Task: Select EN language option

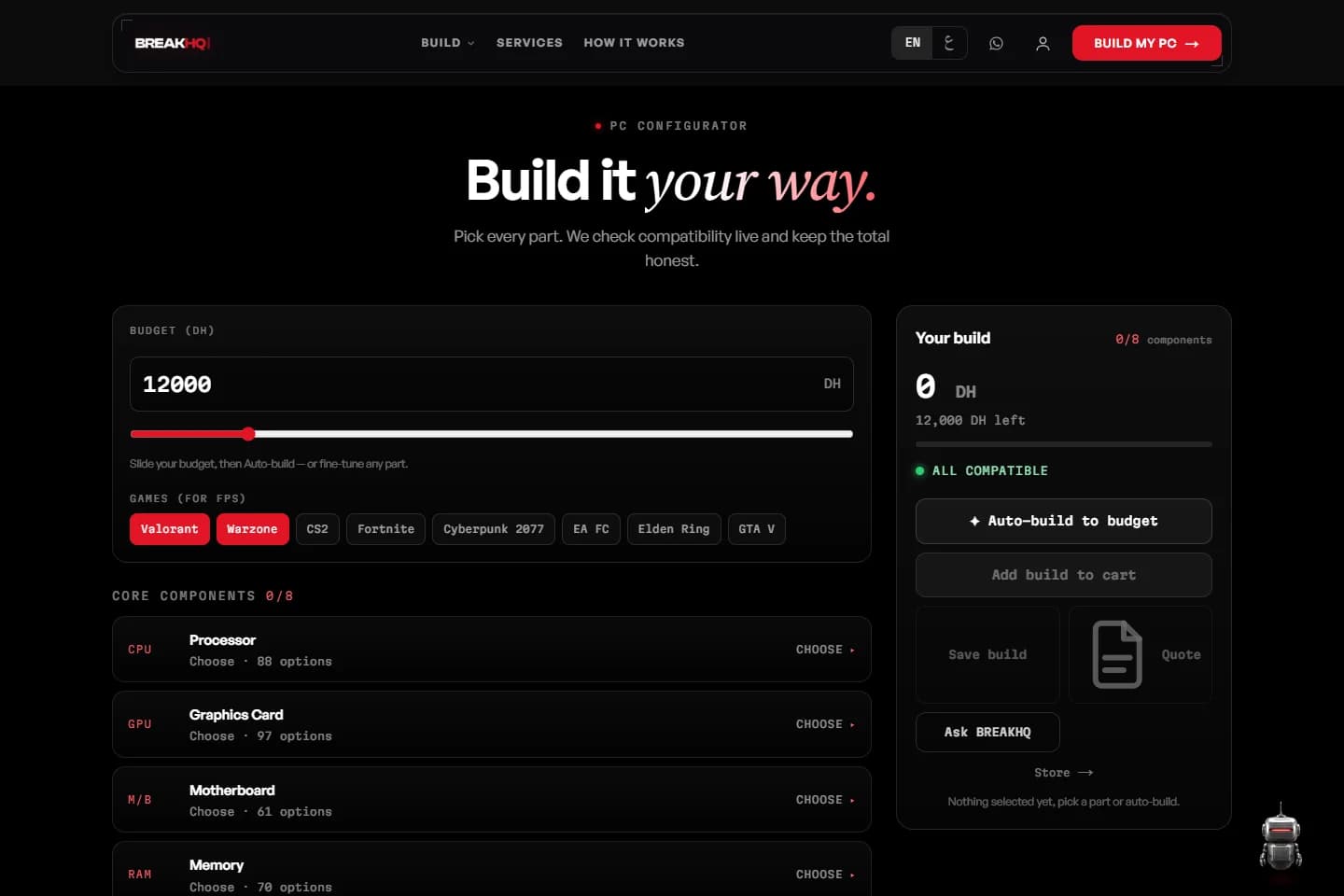Action: [x=913, y=43]
